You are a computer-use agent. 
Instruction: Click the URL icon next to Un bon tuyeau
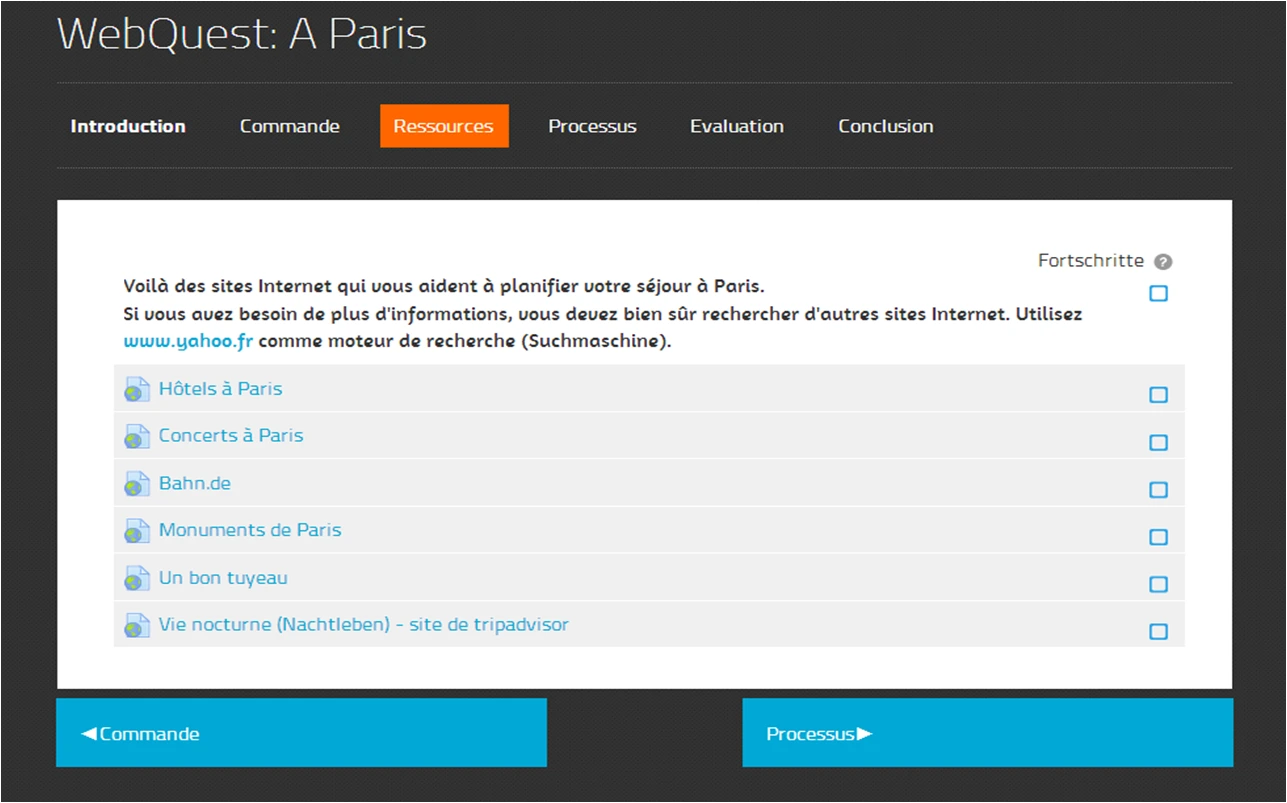point(137,579)
